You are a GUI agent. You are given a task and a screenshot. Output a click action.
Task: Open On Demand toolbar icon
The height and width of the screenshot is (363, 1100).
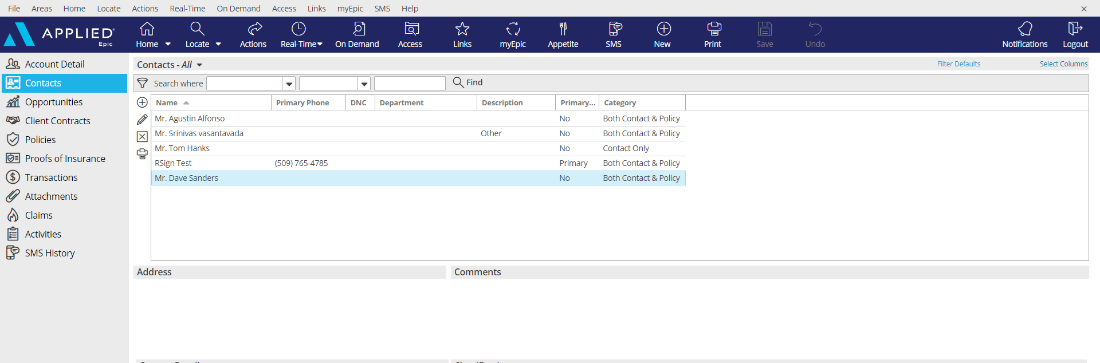[358, 29]
